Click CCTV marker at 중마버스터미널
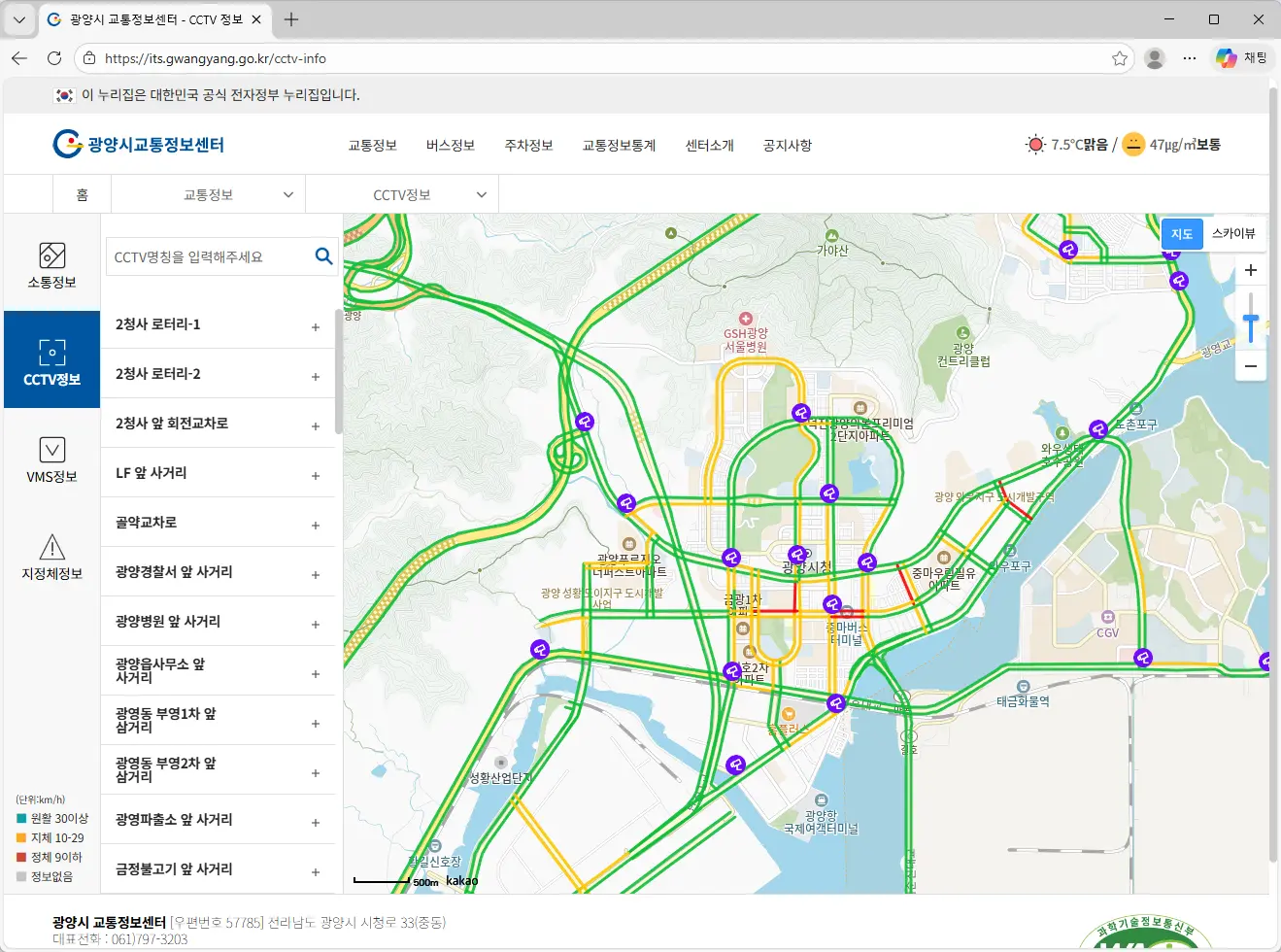Viewport: 1281px width, 952px height. point(832,604)
